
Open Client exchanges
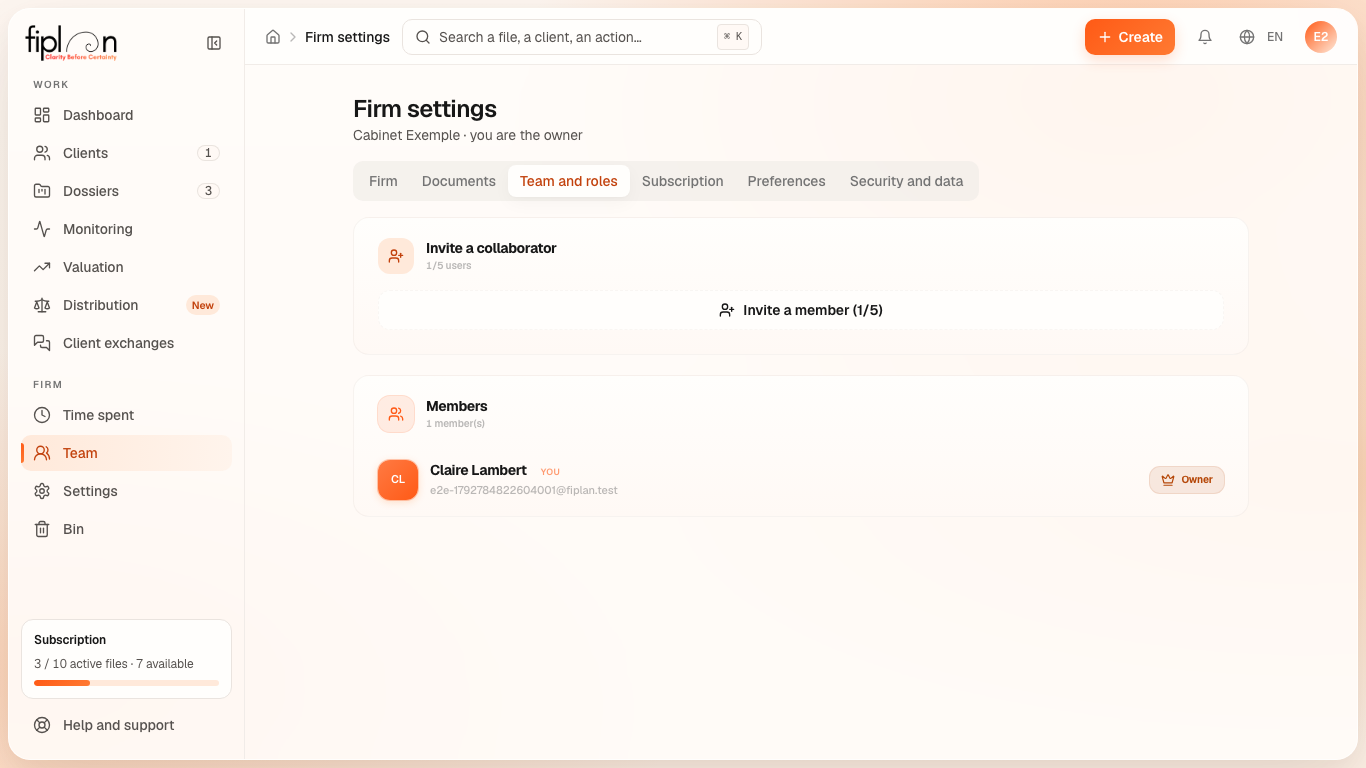pyautogui.click(x=126, y=343)
